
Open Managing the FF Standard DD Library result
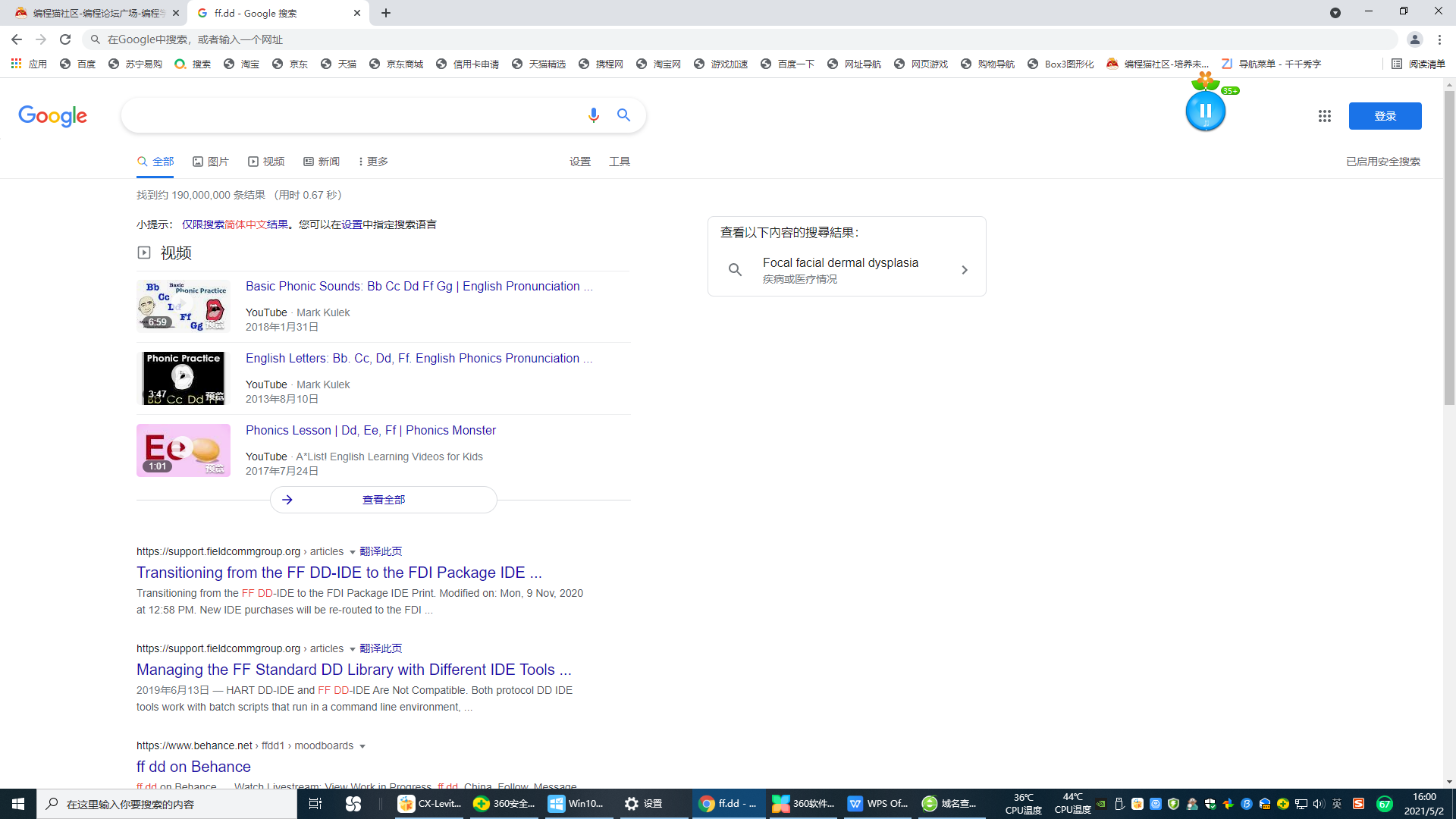354,670
